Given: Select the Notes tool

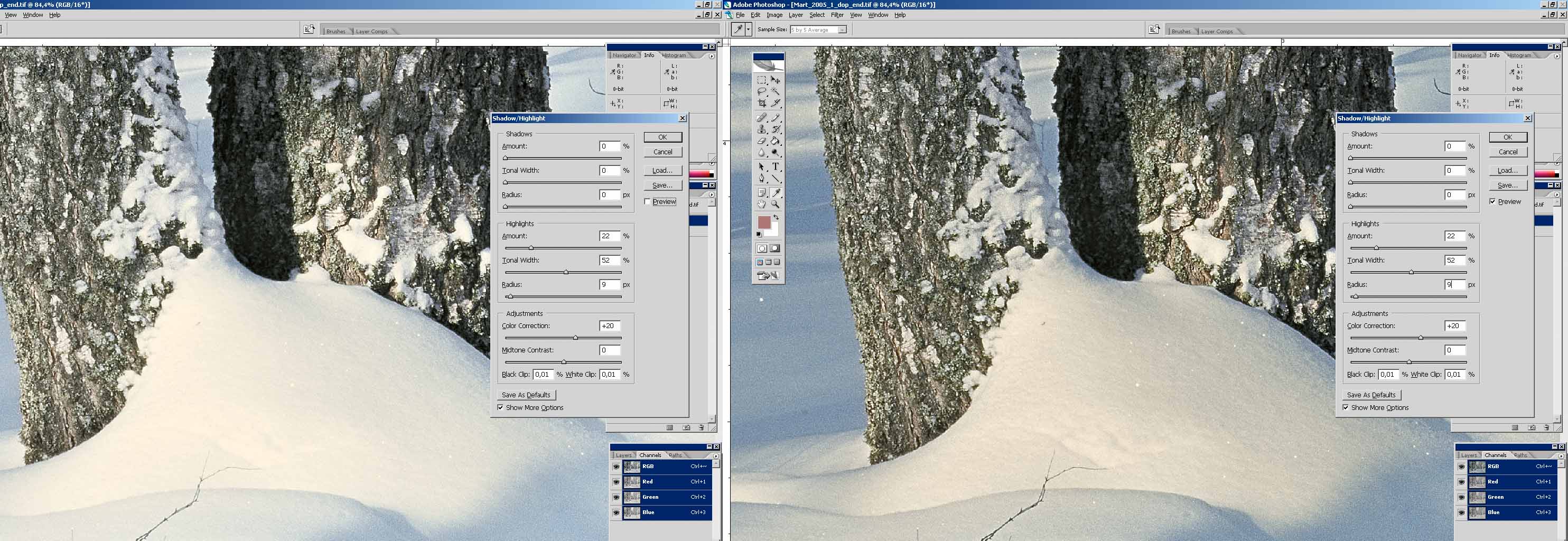Looking at the screenshot, I should [x=761, y=193].
